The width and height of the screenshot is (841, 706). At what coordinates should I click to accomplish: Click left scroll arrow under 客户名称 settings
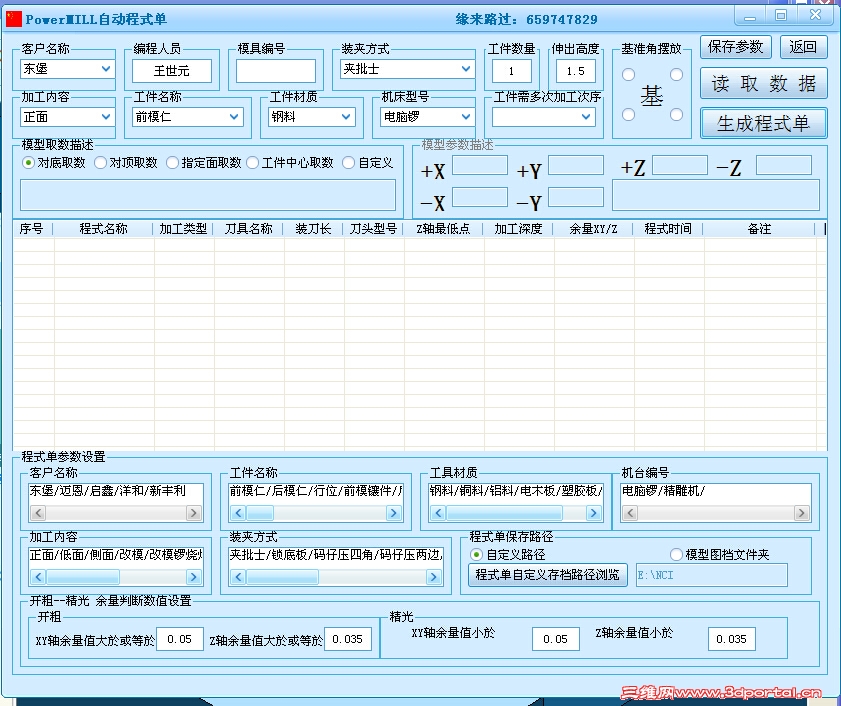(x=38, y=513)
